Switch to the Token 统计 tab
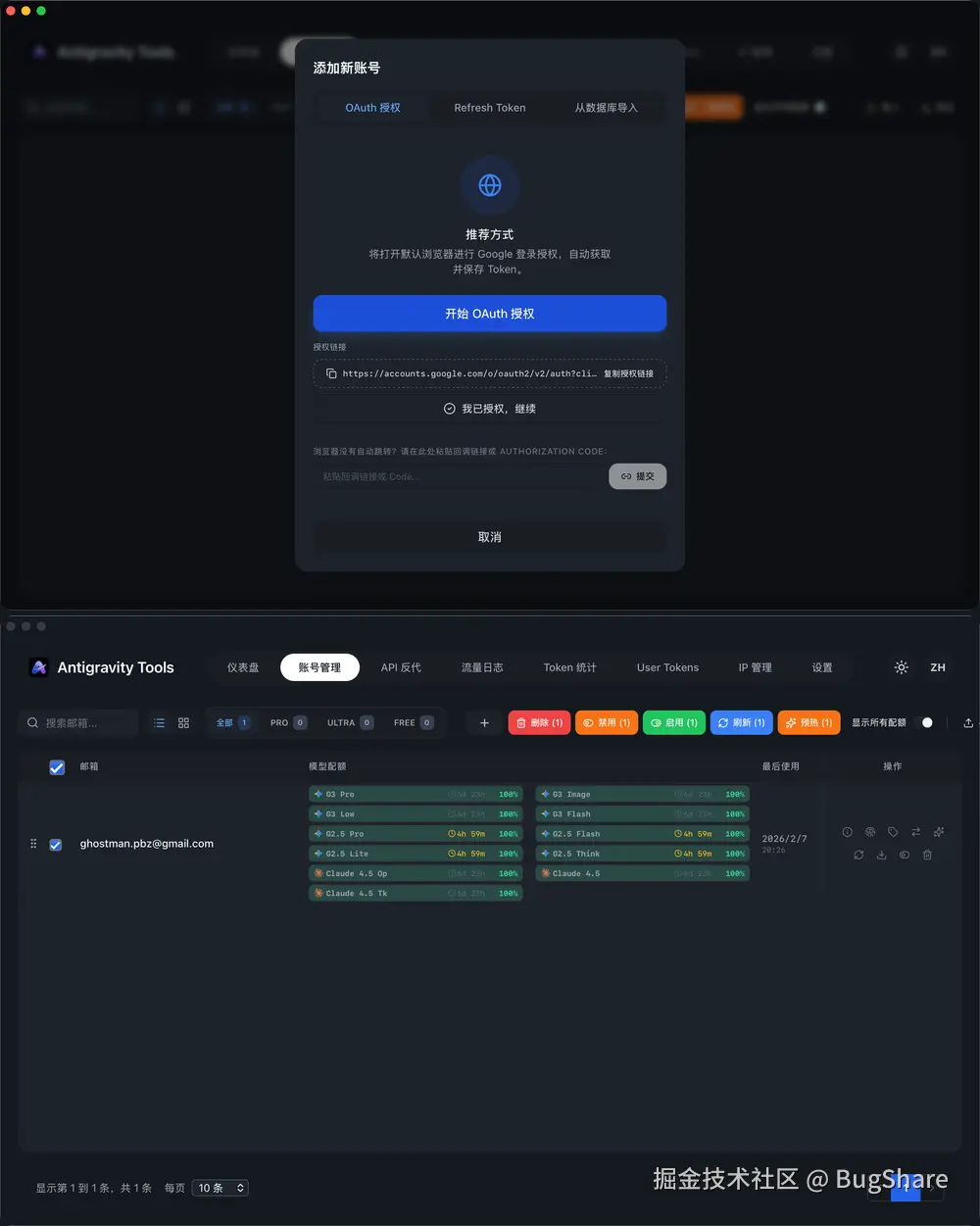The width and height of the screenshot is (980, 1226). point(569,667)
